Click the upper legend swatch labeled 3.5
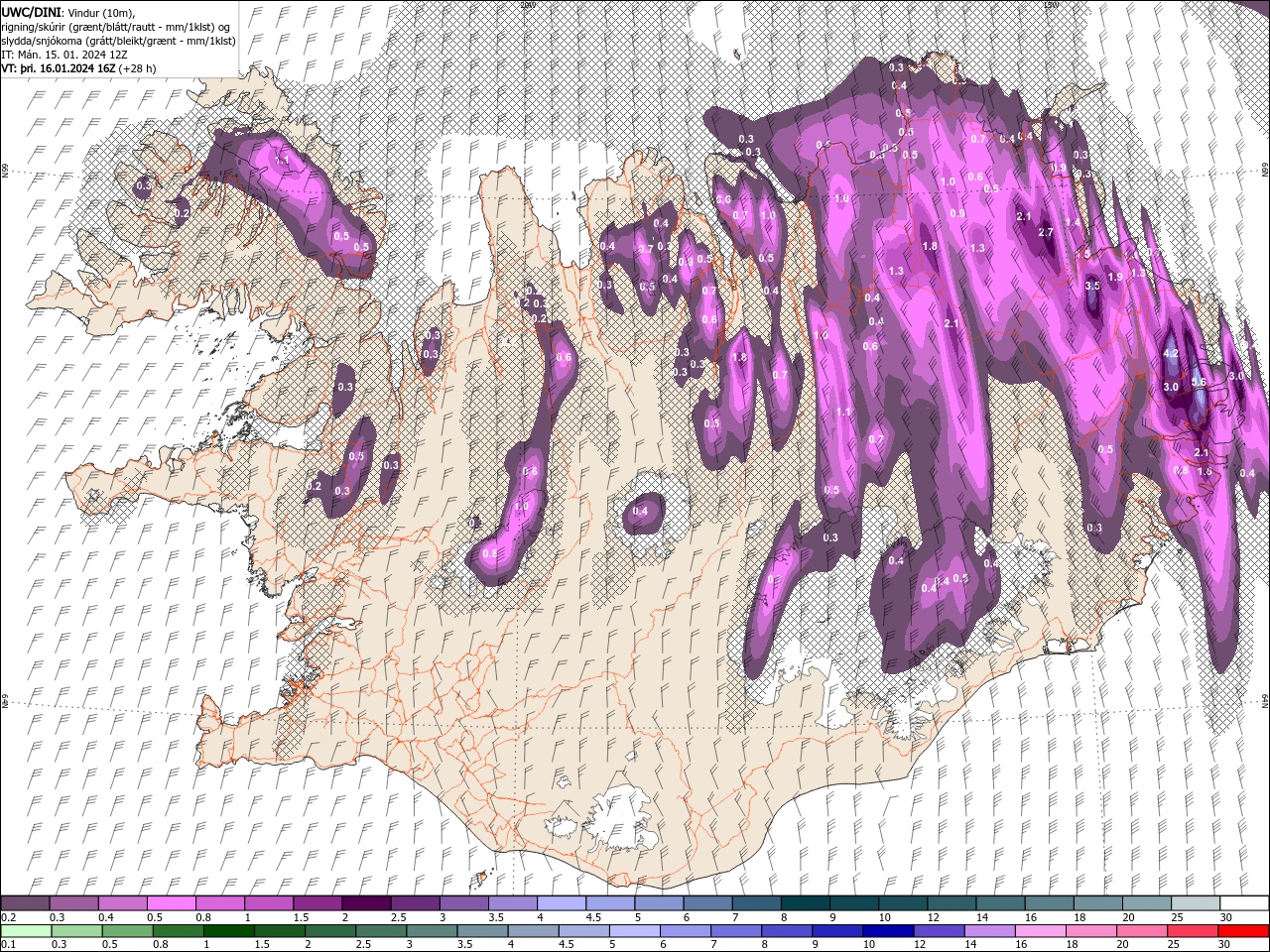Viewport: 1270px width, 952px height. (513, 903)
